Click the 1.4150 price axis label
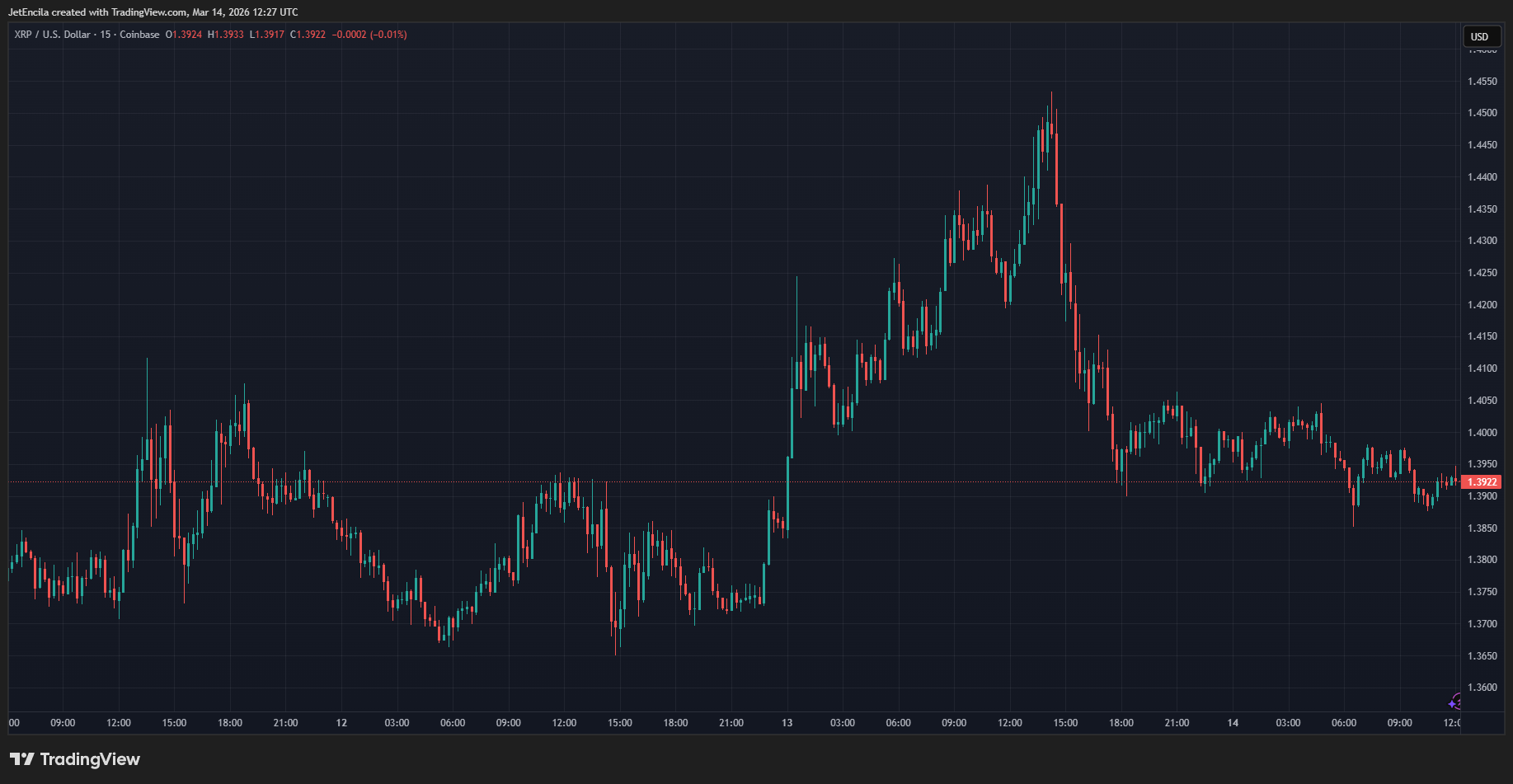The height and width of the screenshot is (784, 1513). (x=1482, y=336)
